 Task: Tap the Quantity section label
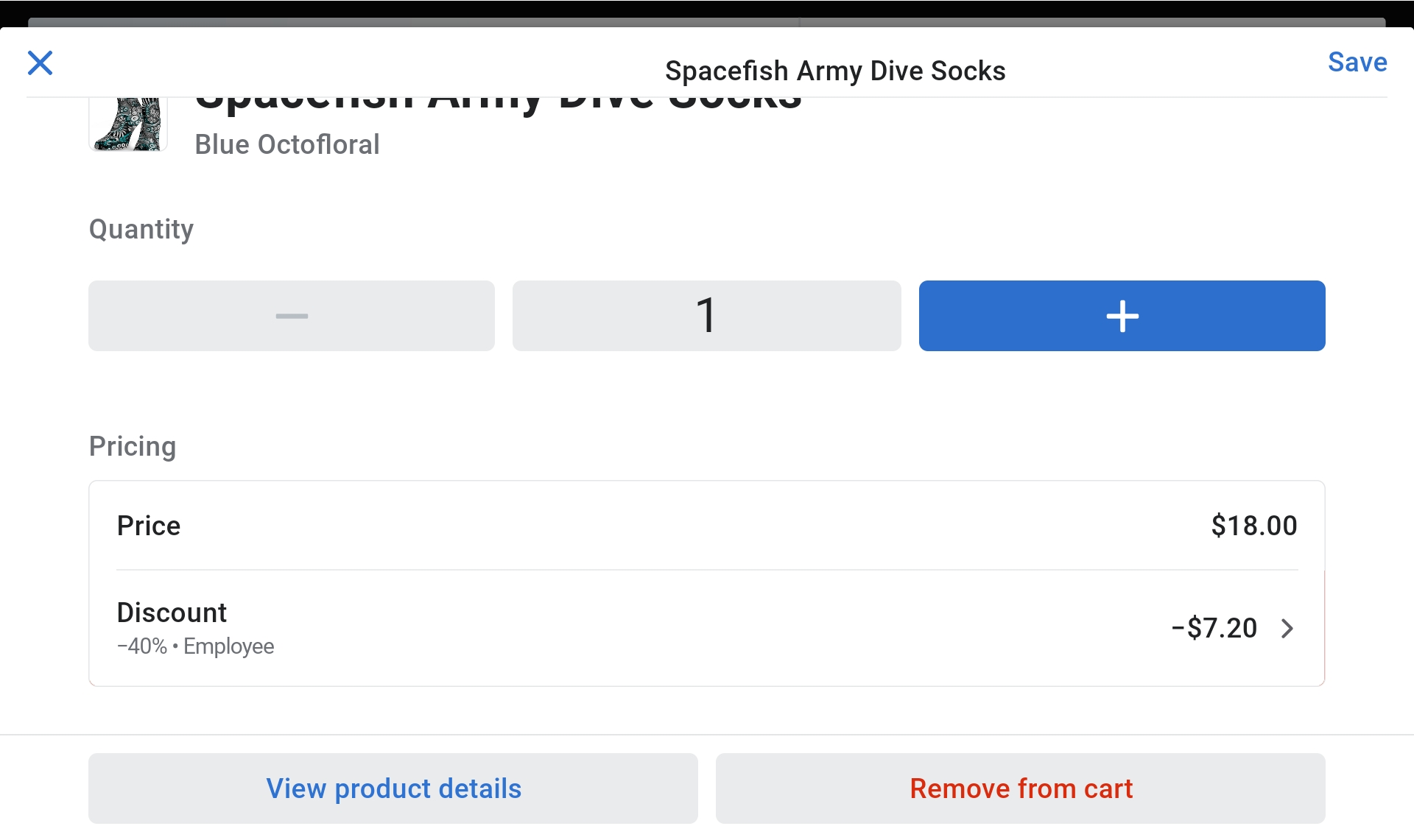(141, 229)
